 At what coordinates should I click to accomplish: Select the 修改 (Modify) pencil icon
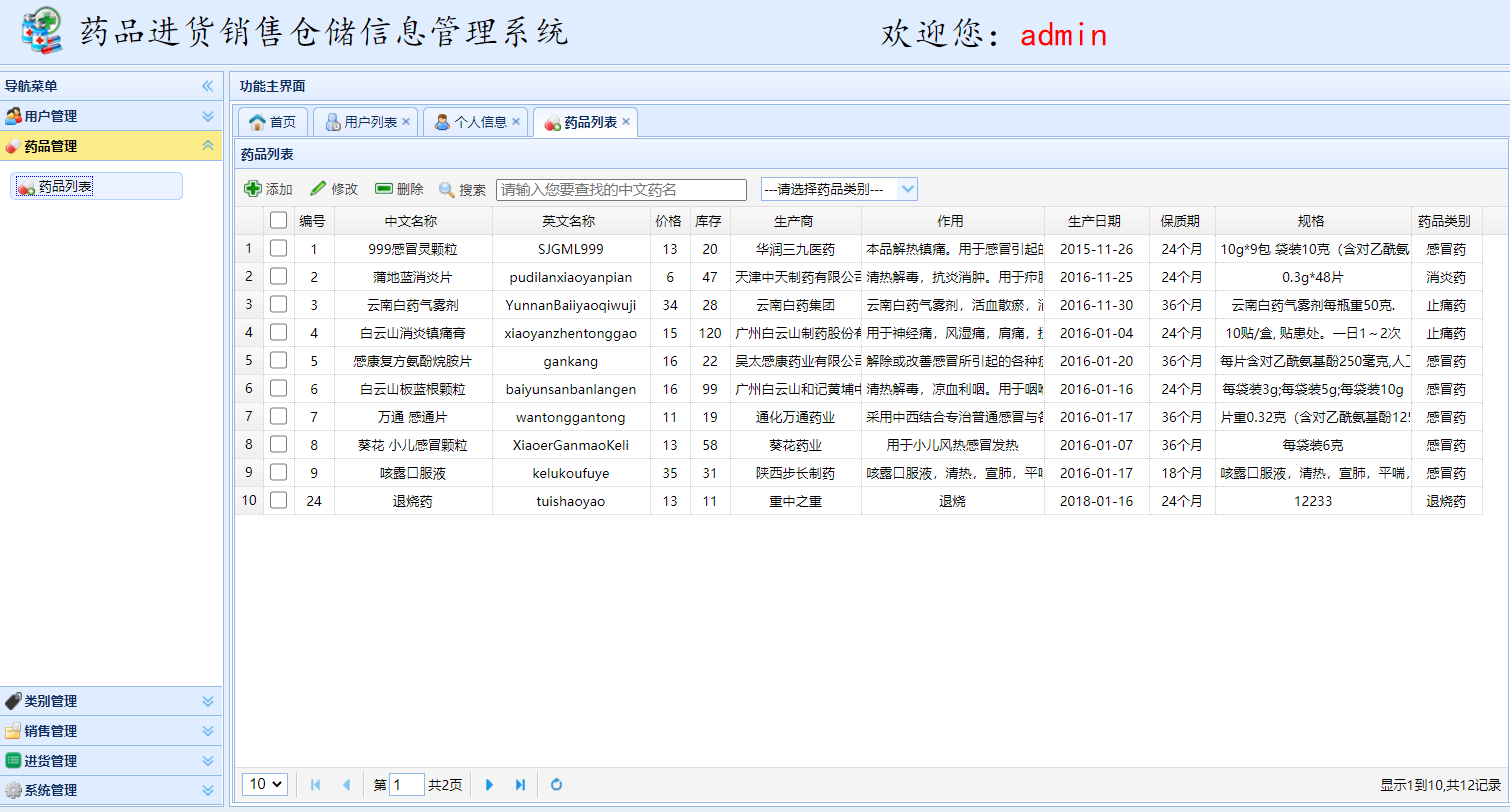point(317,189)
